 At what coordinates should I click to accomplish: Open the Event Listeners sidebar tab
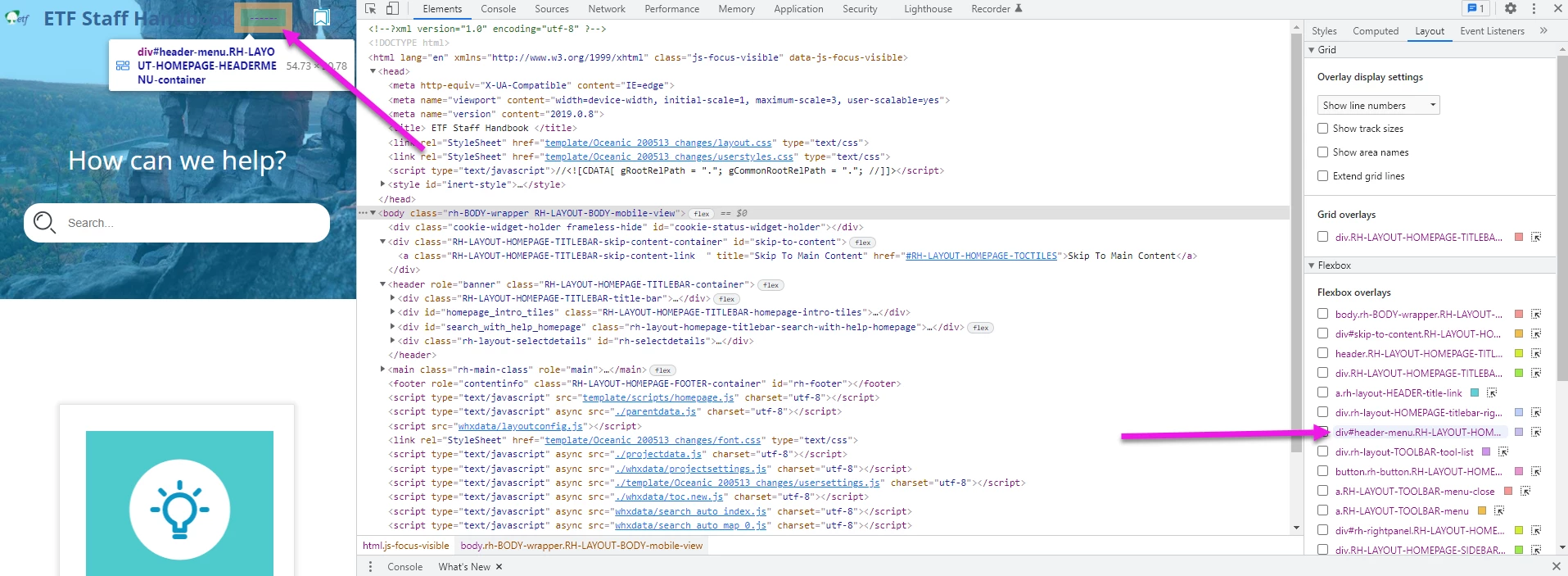point(1492,31)
